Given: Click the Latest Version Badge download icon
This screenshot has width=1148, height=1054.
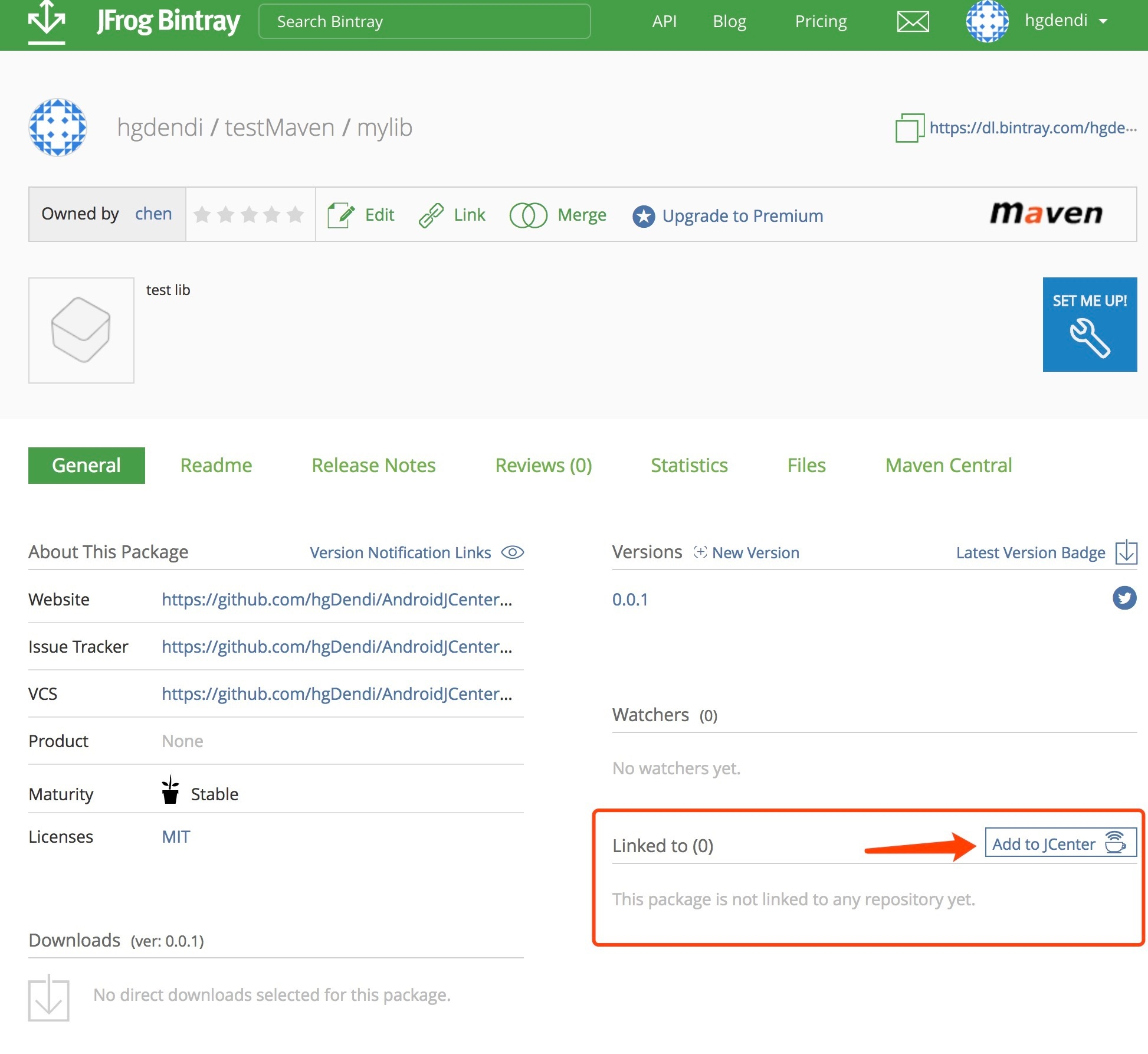Looking at the screenshot, I should click(1126, 552).
